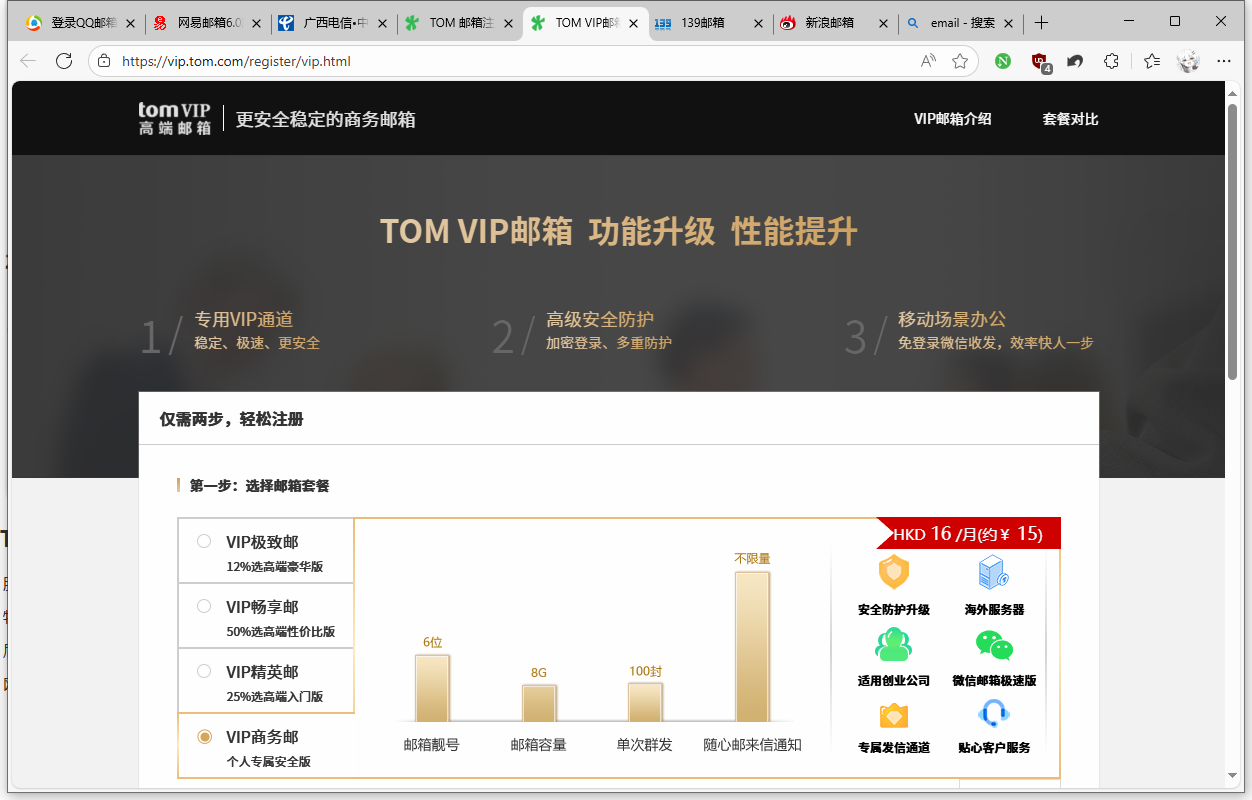Viewport: 1252px width, 800px height.
Task: Click the customer service headset icon
Action: pyautogui.click(x=993, y=714)
